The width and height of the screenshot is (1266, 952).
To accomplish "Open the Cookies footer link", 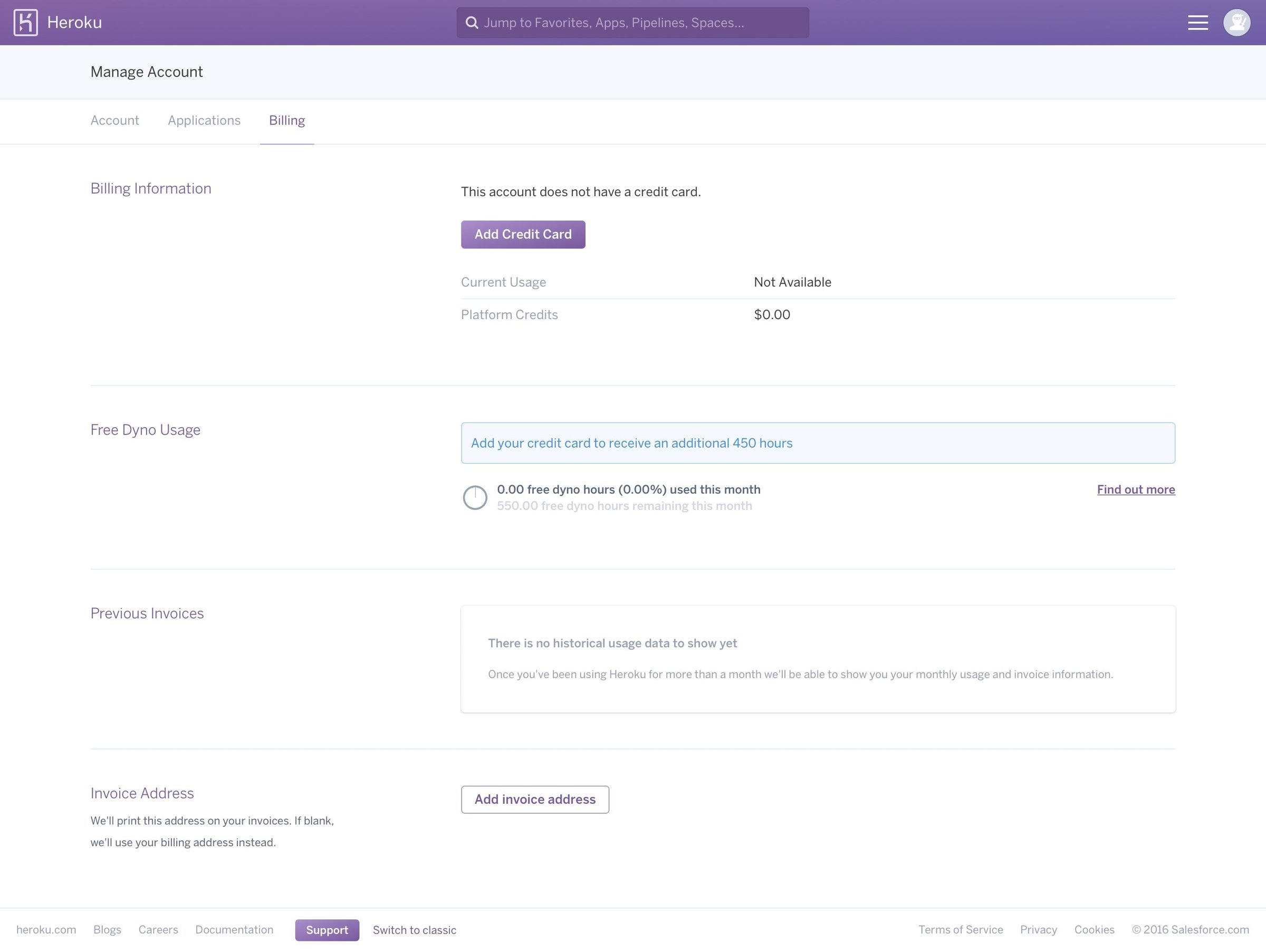I will pyautogui.click(x=1095, y=929).
